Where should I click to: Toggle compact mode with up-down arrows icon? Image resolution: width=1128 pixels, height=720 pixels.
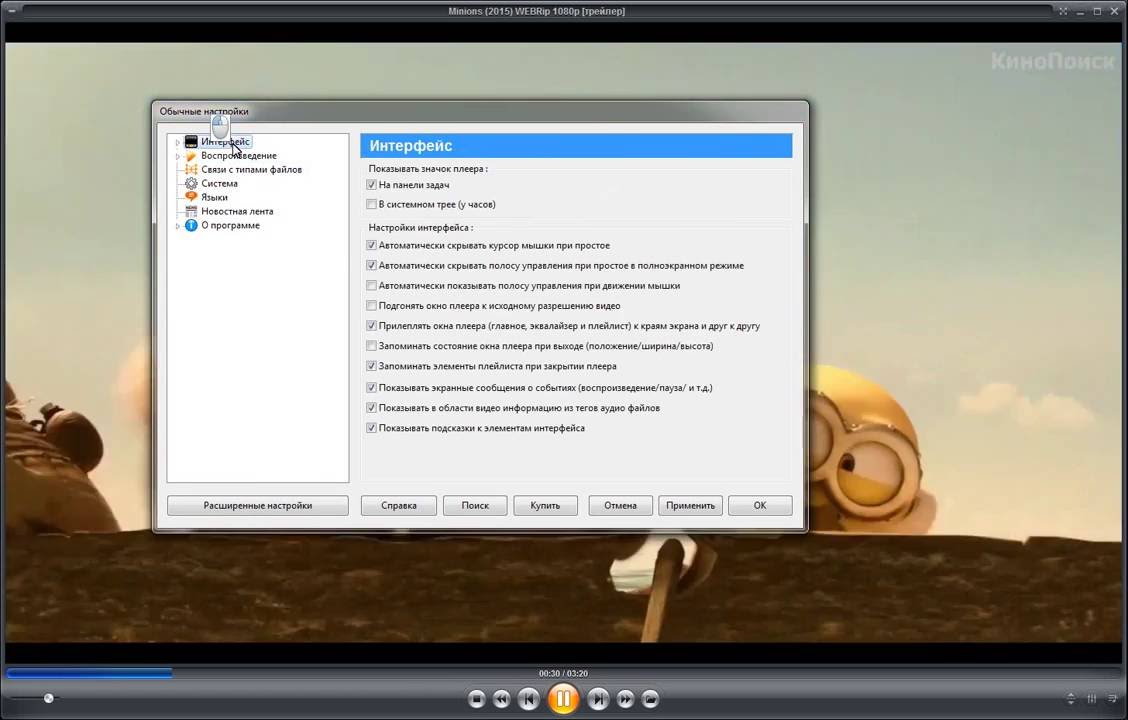point(1071,698)
